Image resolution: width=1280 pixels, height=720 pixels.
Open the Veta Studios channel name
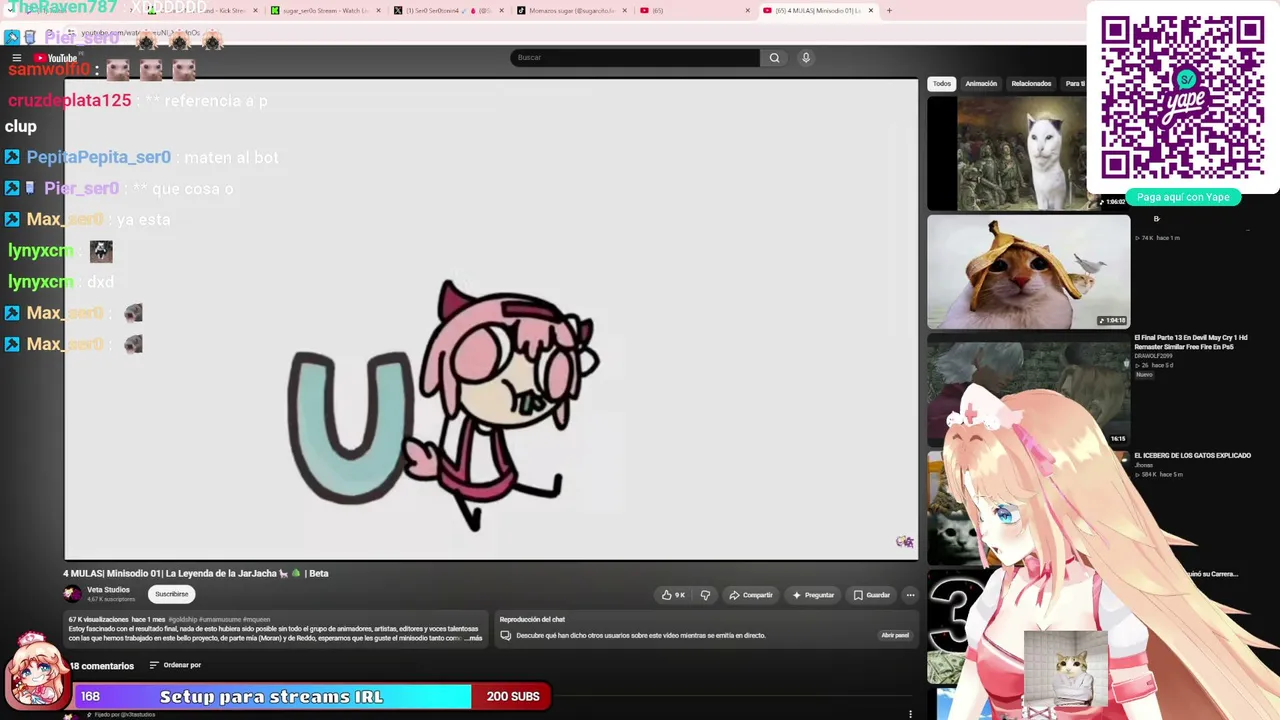[x=108, y=590]
